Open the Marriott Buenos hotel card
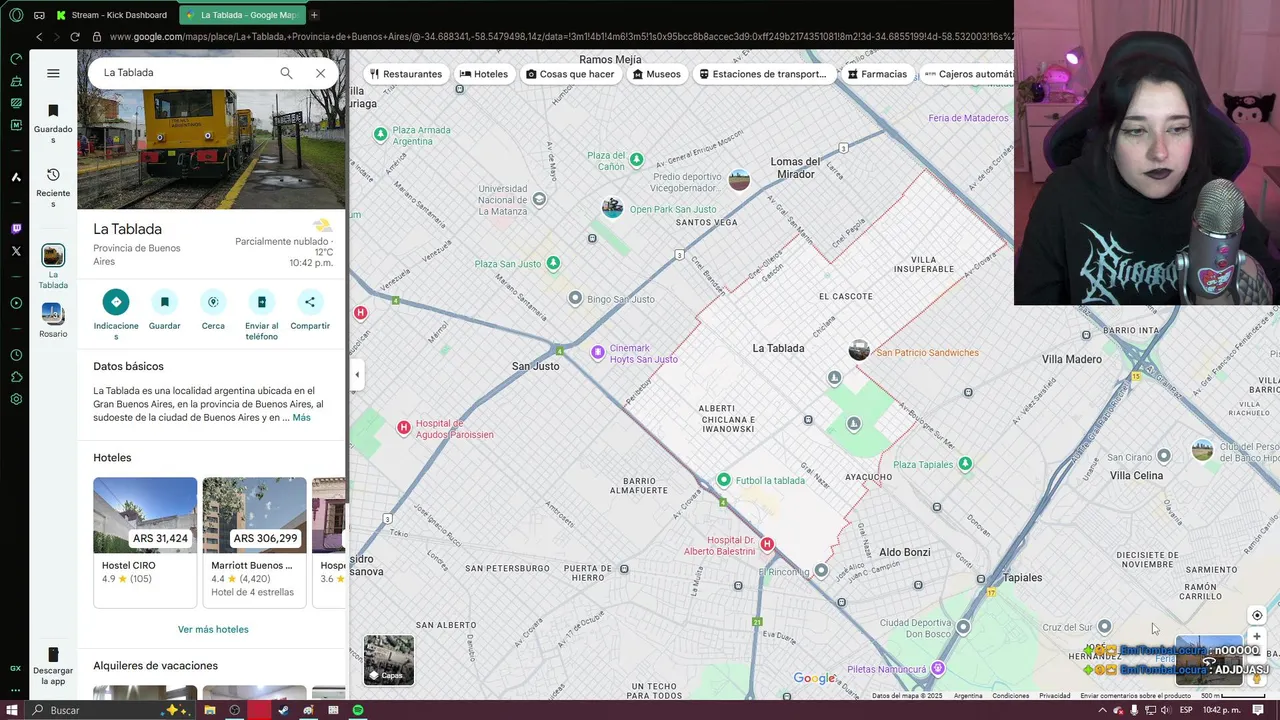 [255, 541]
